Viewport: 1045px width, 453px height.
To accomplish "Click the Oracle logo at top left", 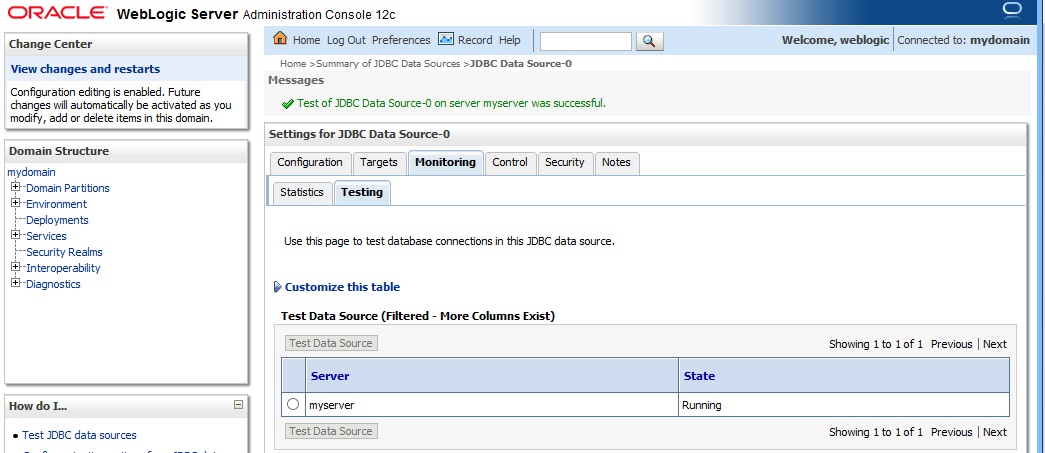I will (57, 13).
